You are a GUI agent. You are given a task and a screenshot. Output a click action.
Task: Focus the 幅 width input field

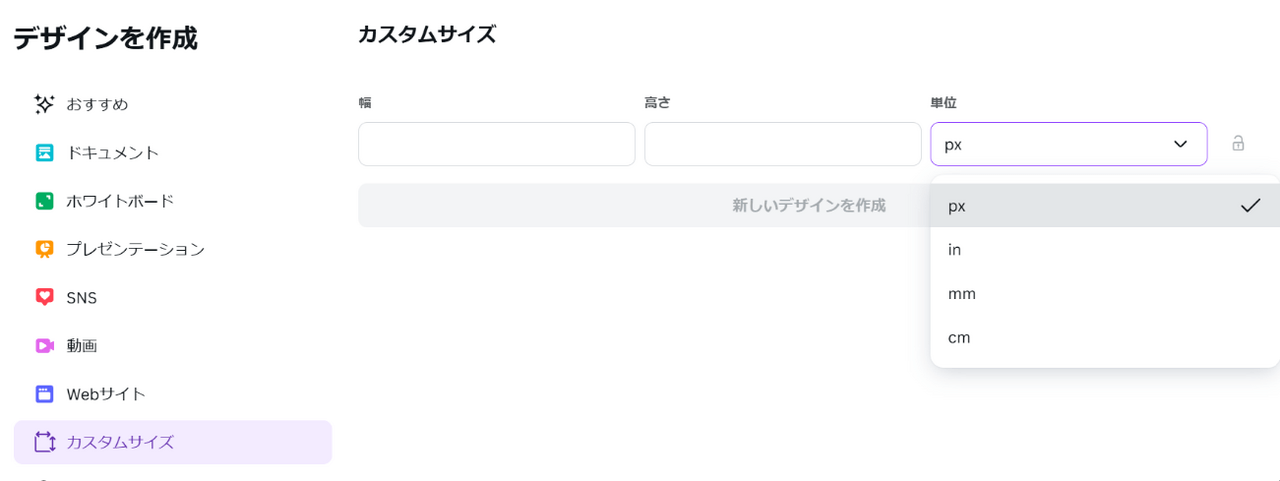(x=496, y=144)
